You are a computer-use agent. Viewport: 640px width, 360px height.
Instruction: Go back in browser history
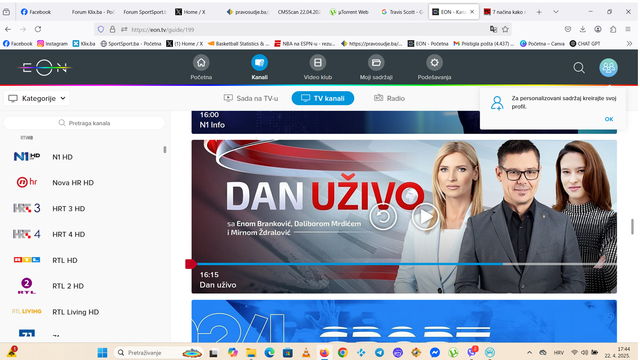pos(8,29)
